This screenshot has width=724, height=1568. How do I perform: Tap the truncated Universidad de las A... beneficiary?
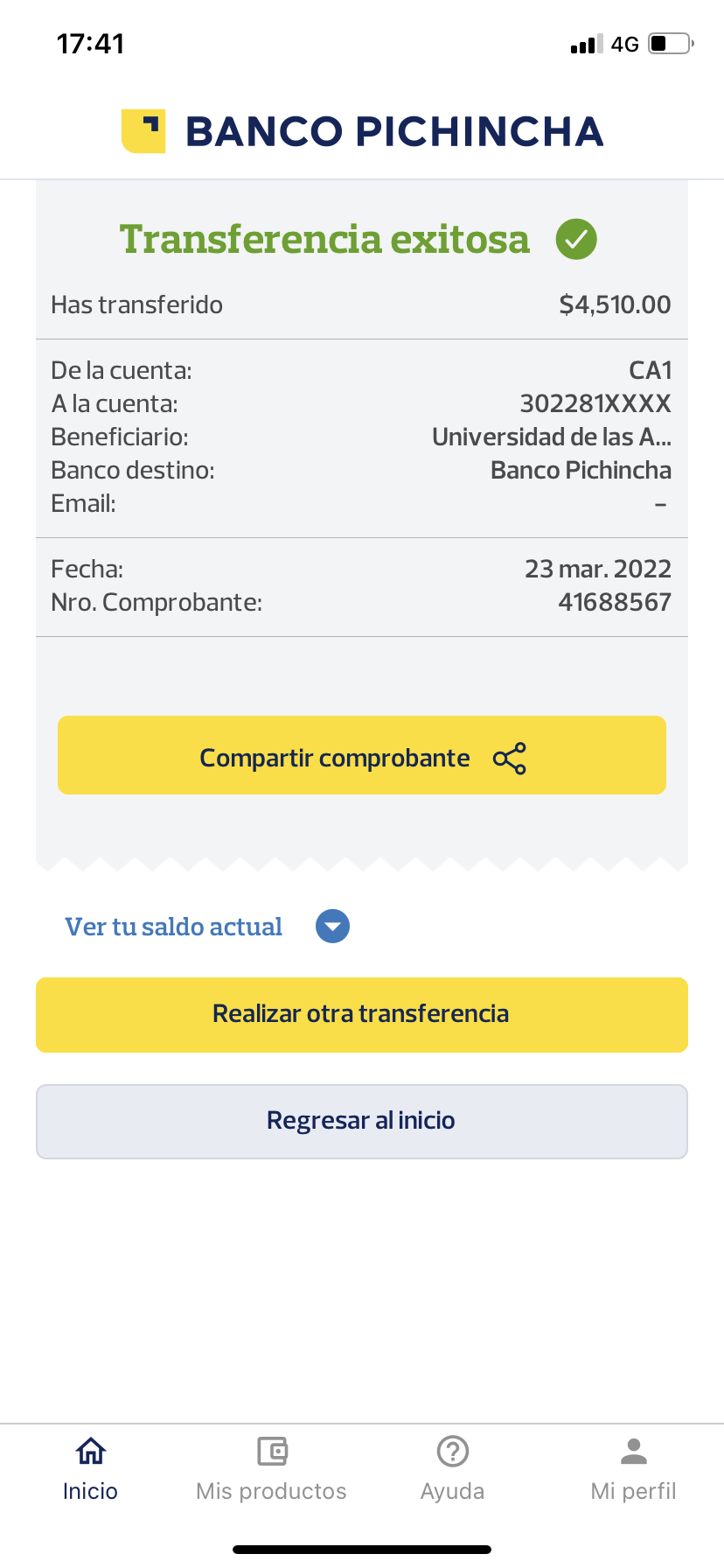(552, 437)
